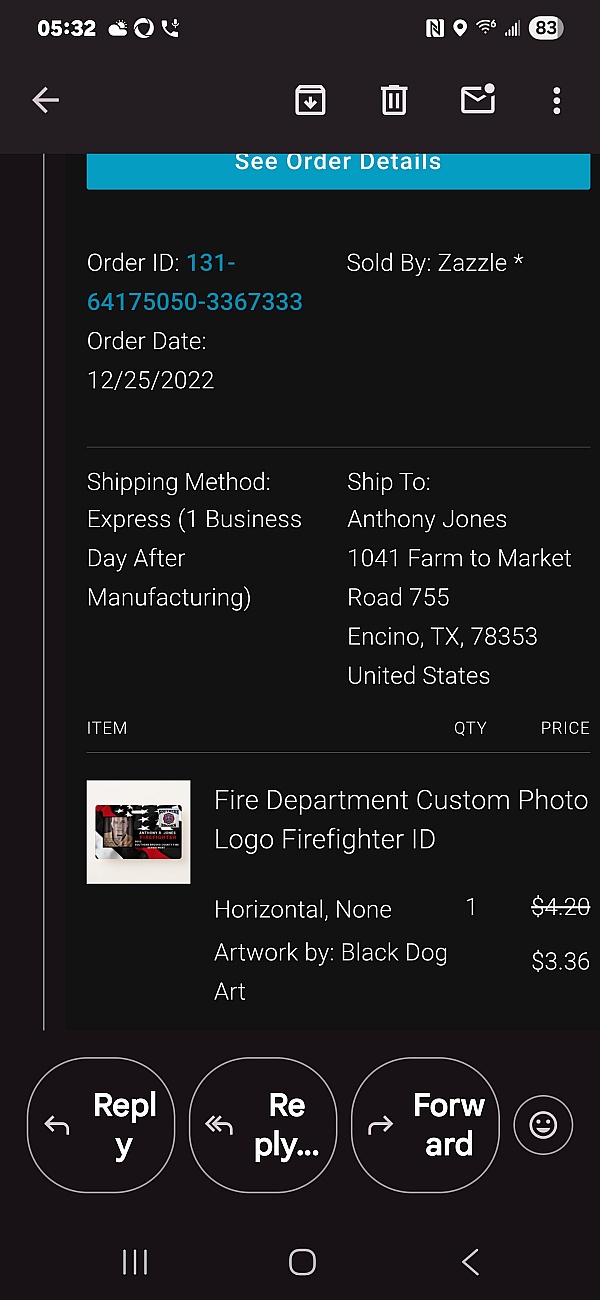Delete the email using the trash icon
The width and height of the screenshot is (600, 1300).
tap(394, 100)
